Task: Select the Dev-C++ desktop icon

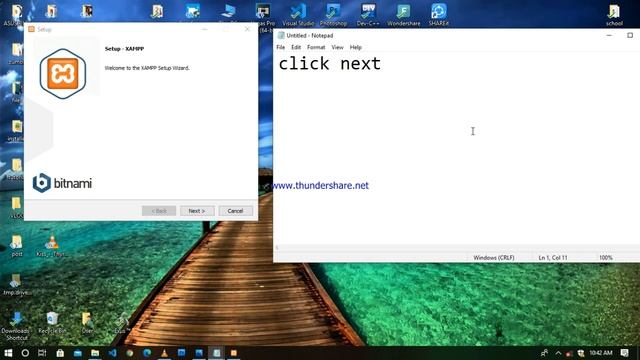Action: (368, 15)
